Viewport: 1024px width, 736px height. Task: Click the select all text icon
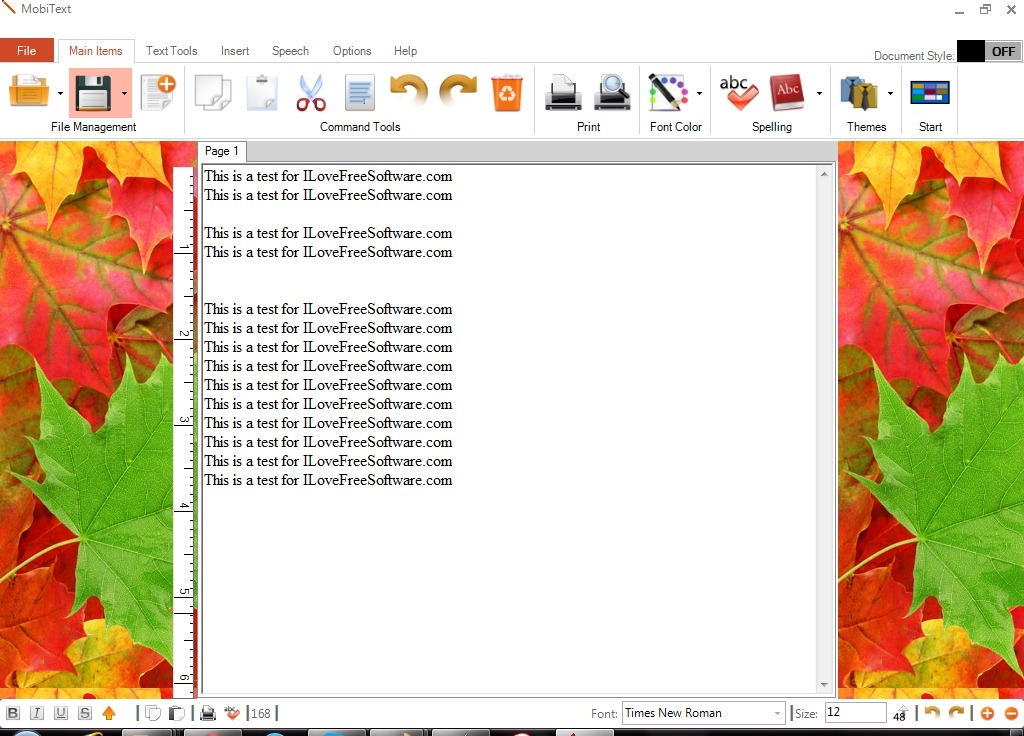pyautogui.click(x=360, y=93)
